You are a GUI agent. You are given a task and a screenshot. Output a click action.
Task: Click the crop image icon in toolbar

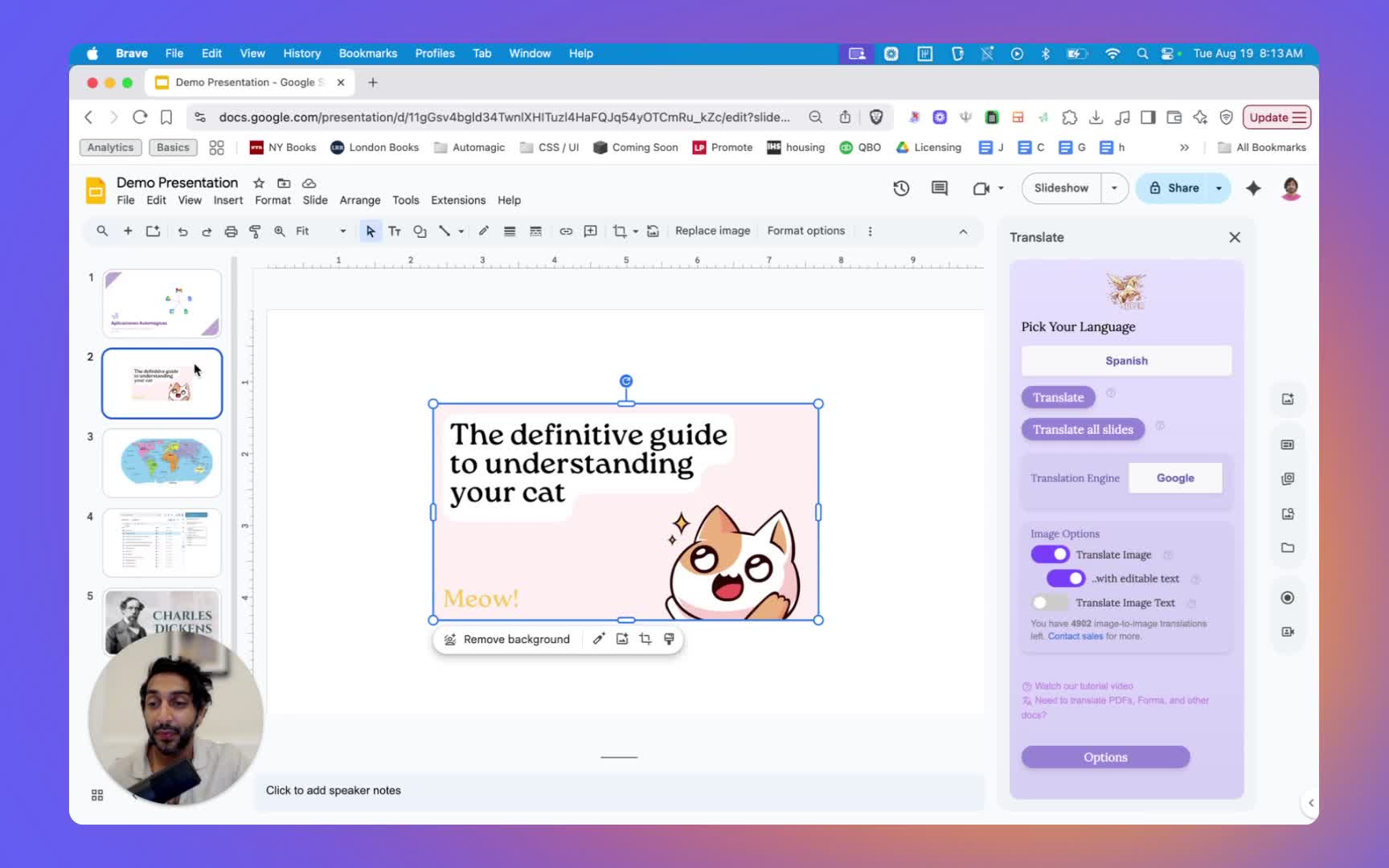click(x=619, y=231)
